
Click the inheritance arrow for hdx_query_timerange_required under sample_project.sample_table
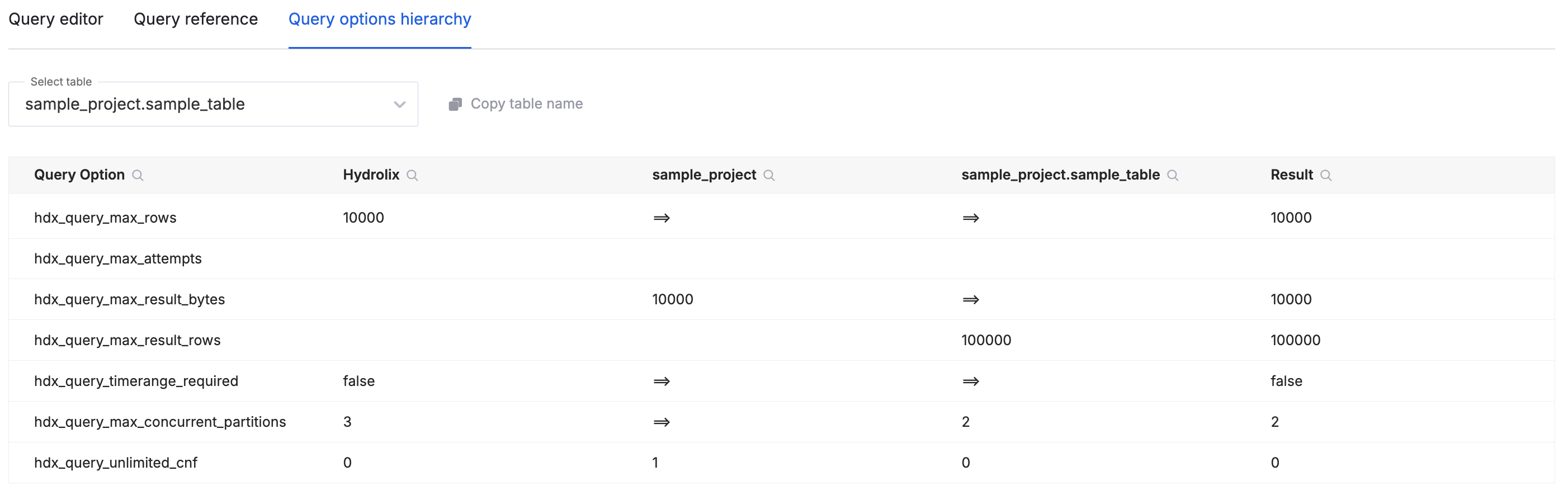point(970,381)
